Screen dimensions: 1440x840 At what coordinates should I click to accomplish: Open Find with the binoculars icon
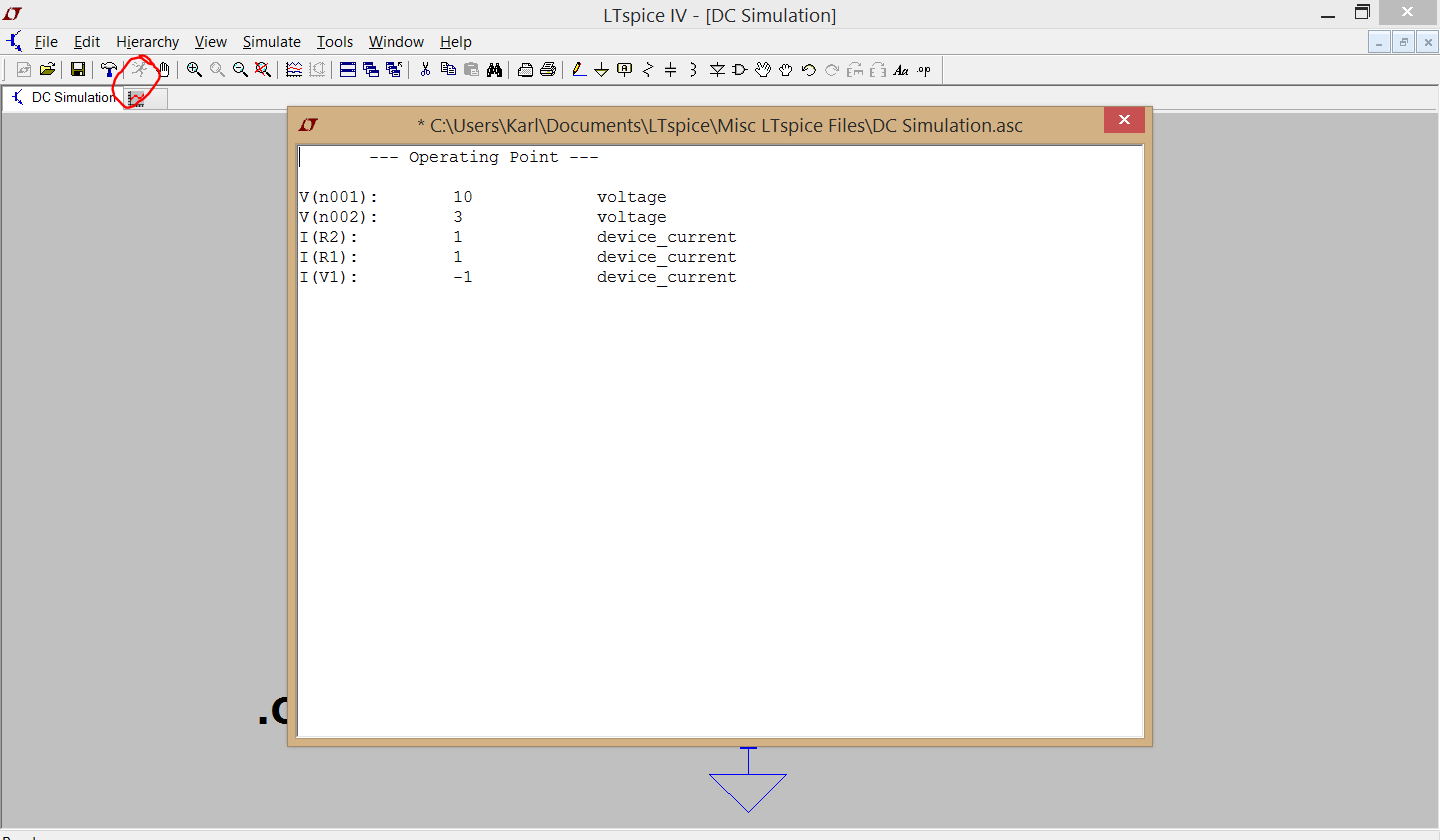pyautogui.click(x=494, y=69)
